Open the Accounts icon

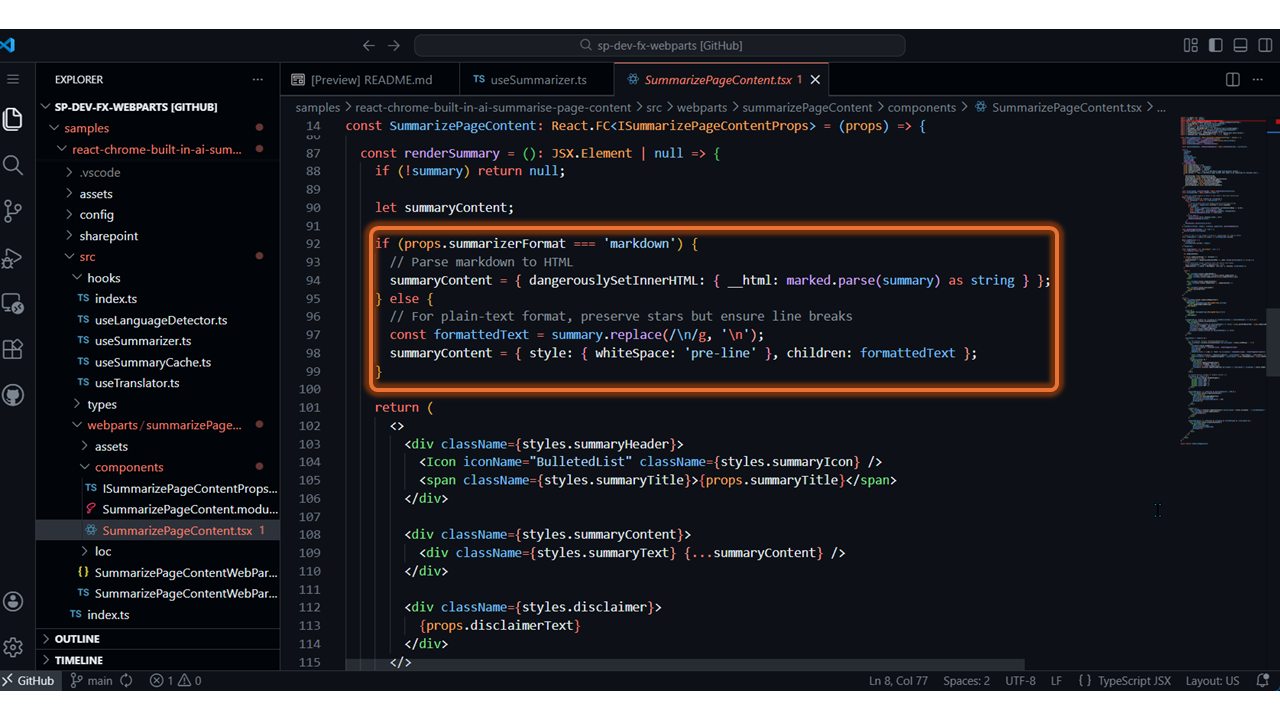[13, 601]
